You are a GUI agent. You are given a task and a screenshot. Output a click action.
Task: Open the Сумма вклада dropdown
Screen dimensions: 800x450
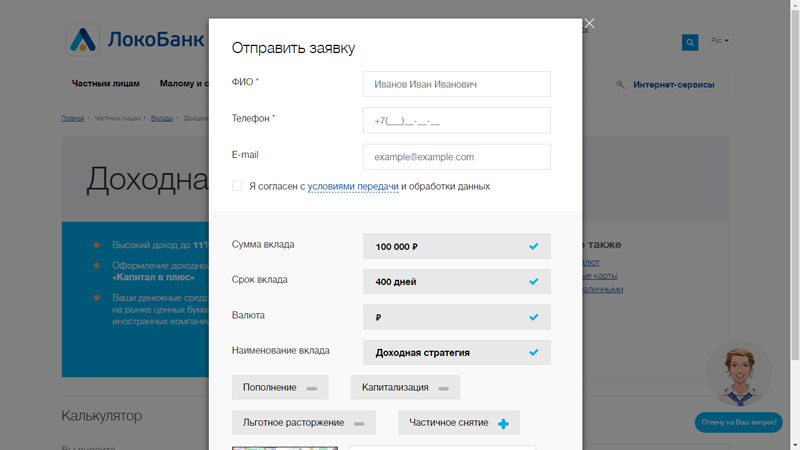pyautogui.click(x=457, y=246)
